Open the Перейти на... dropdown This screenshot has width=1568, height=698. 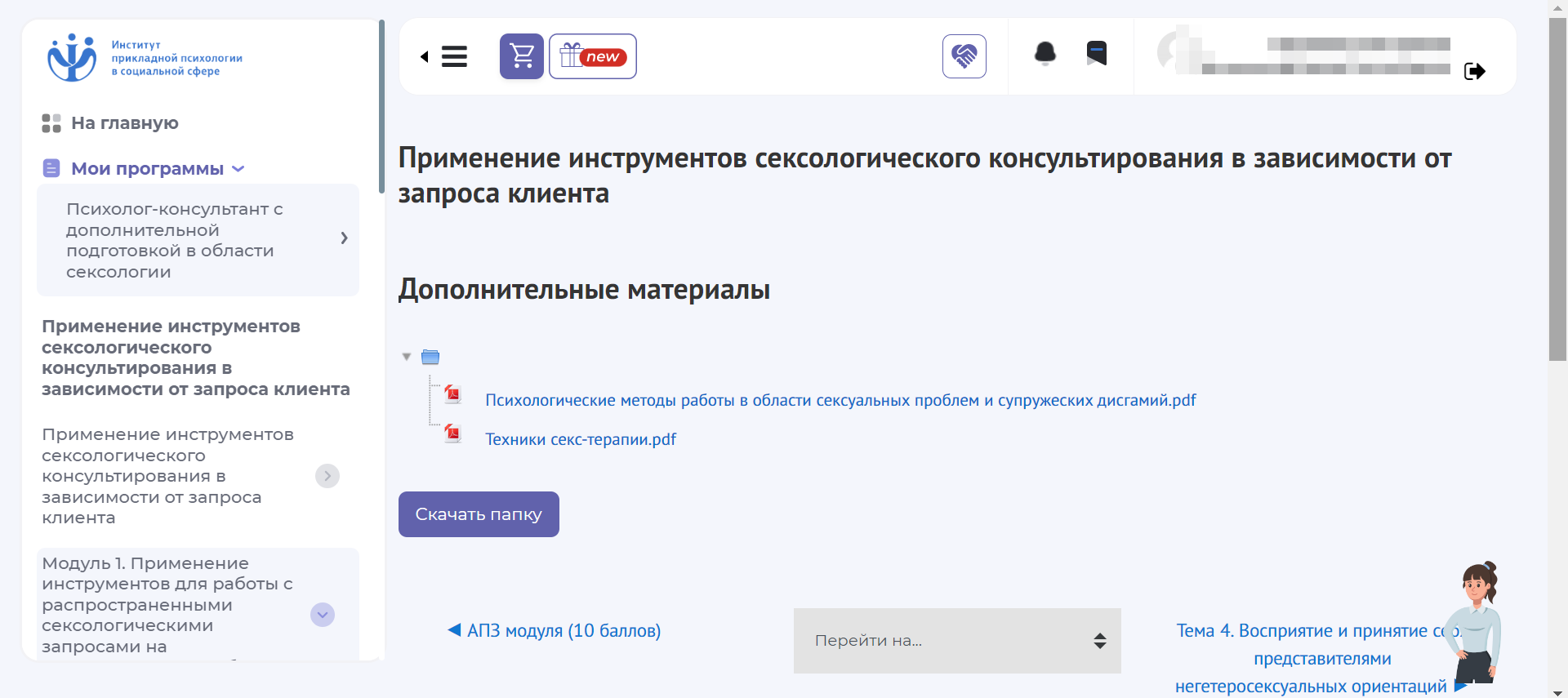tap(957, 641)
